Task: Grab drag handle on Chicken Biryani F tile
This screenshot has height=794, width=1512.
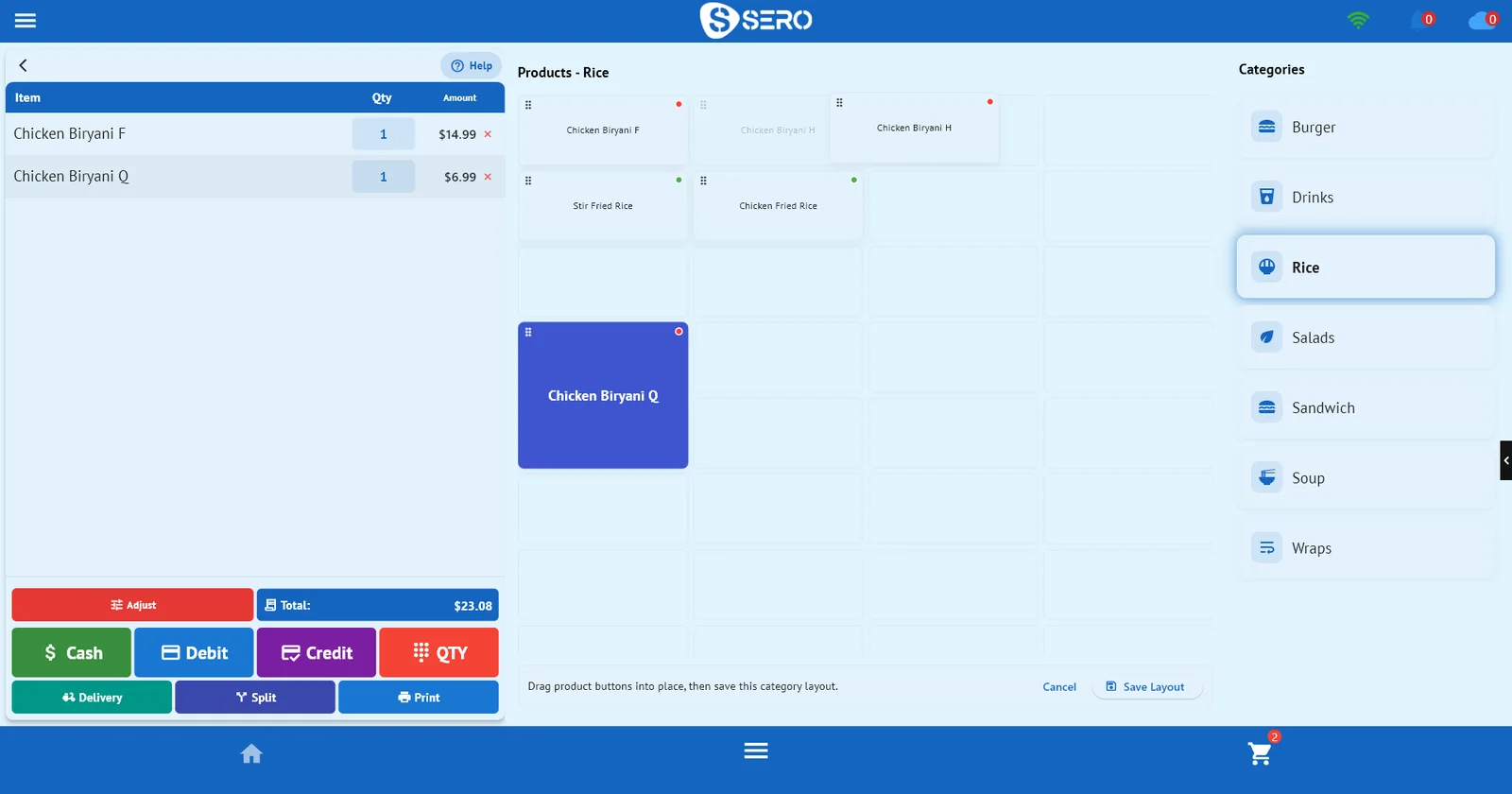Action: (x=528, y=105)
